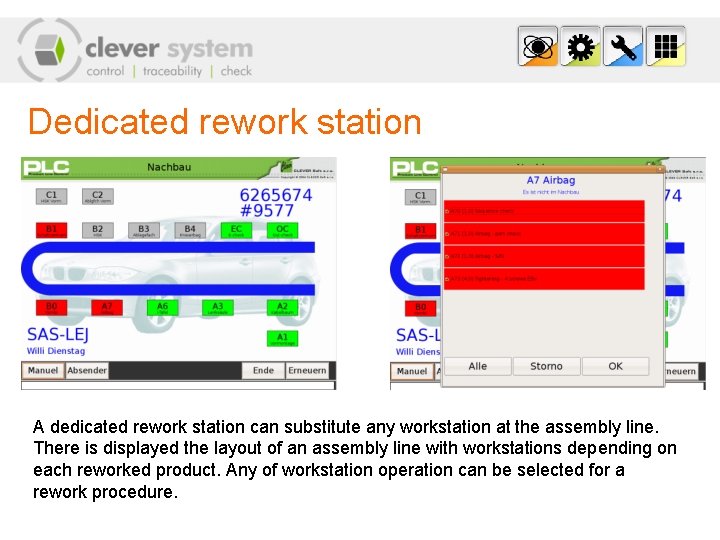Click the Ende button
Viewport: 720px width, 540px height.
coord(263,370)
